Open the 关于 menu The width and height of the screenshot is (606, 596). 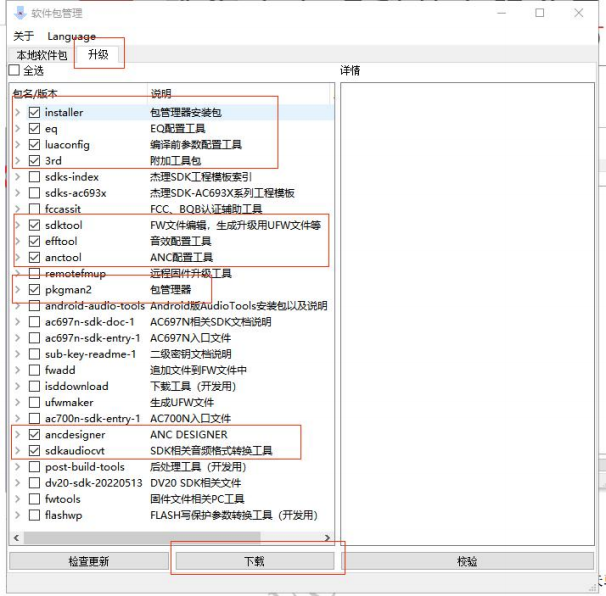click(x=24, y=36)
